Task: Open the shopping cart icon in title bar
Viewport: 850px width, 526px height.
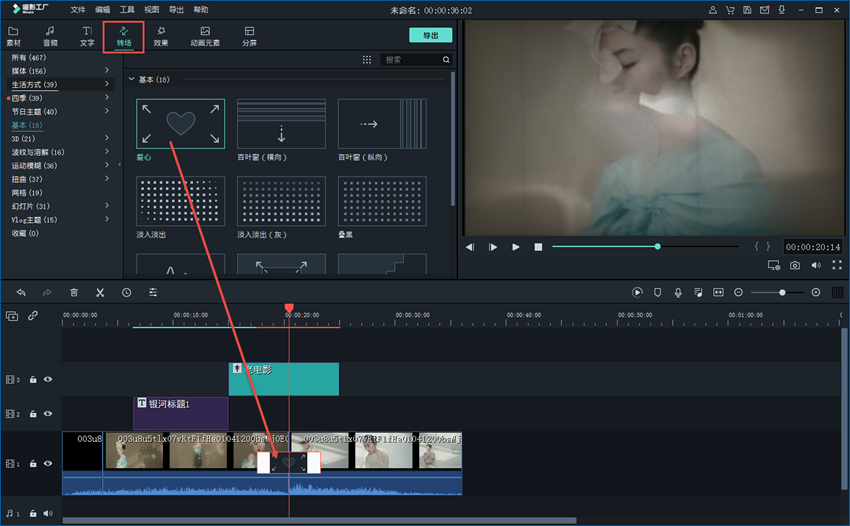Action: [732, 9]
